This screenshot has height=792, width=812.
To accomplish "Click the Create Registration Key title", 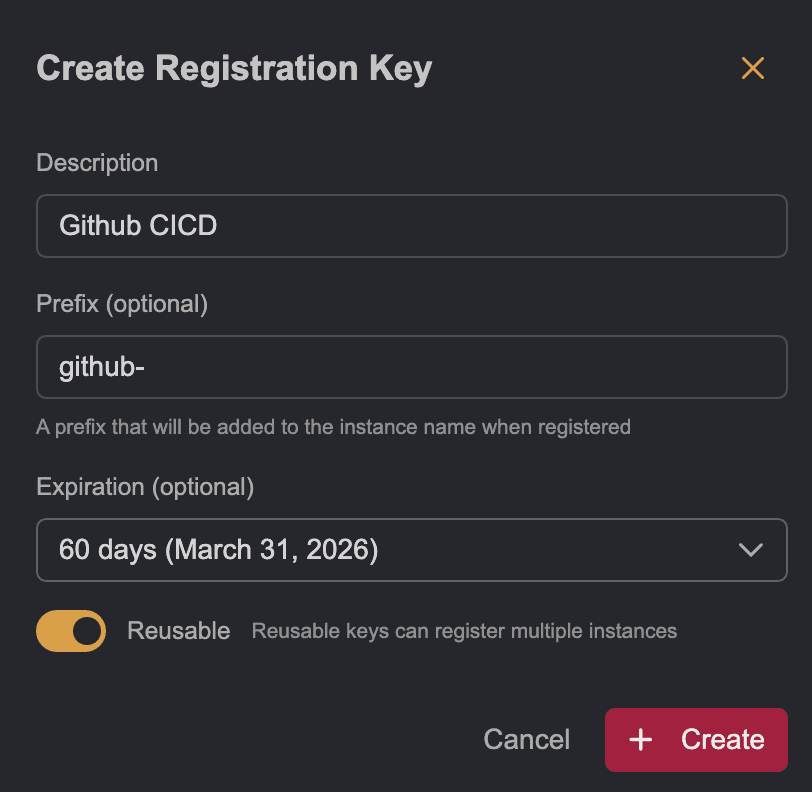I will point(234,68).
